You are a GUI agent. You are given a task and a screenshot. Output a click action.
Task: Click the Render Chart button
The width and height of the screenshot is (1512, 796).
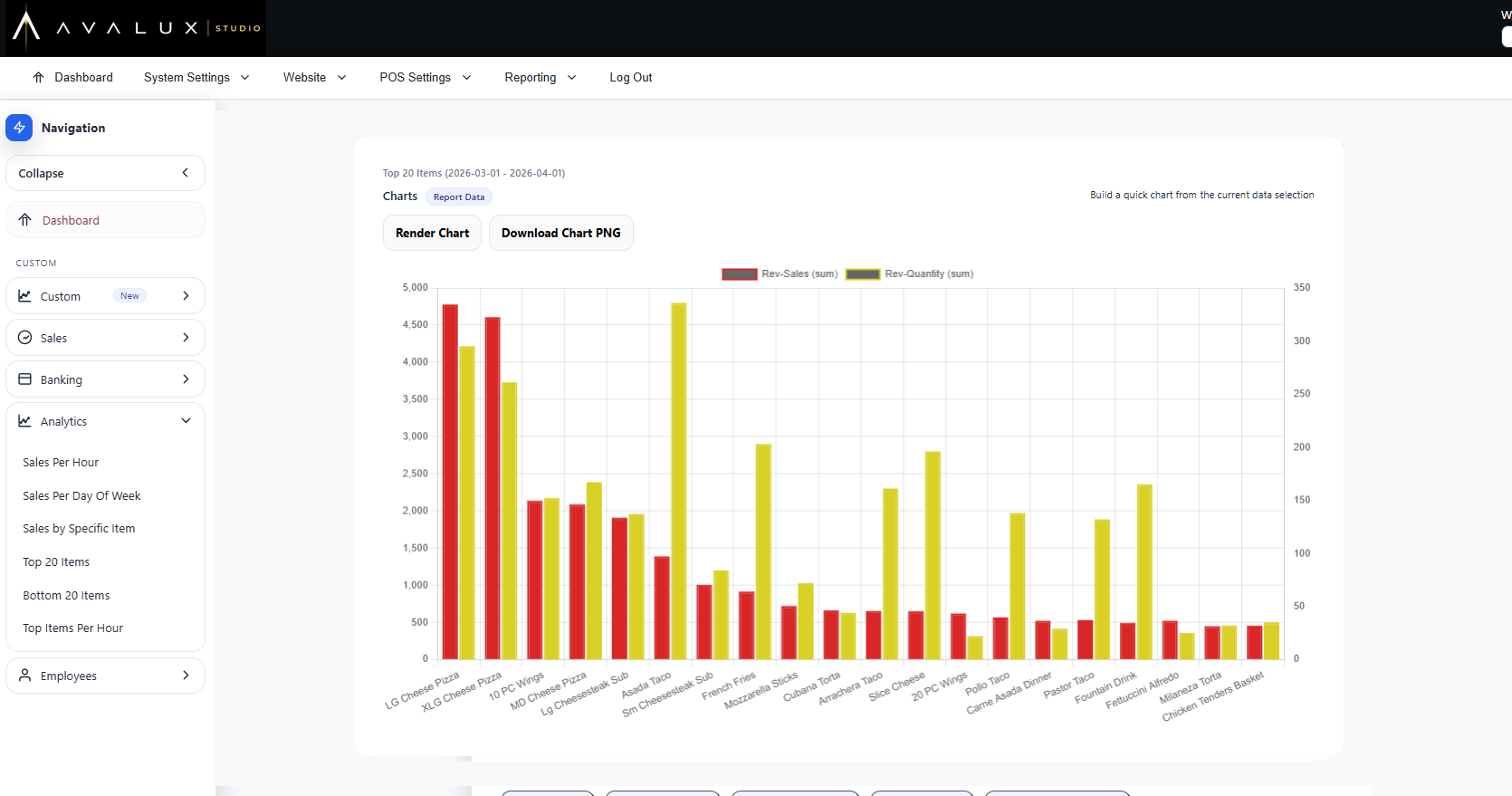[x=432, y=233]
